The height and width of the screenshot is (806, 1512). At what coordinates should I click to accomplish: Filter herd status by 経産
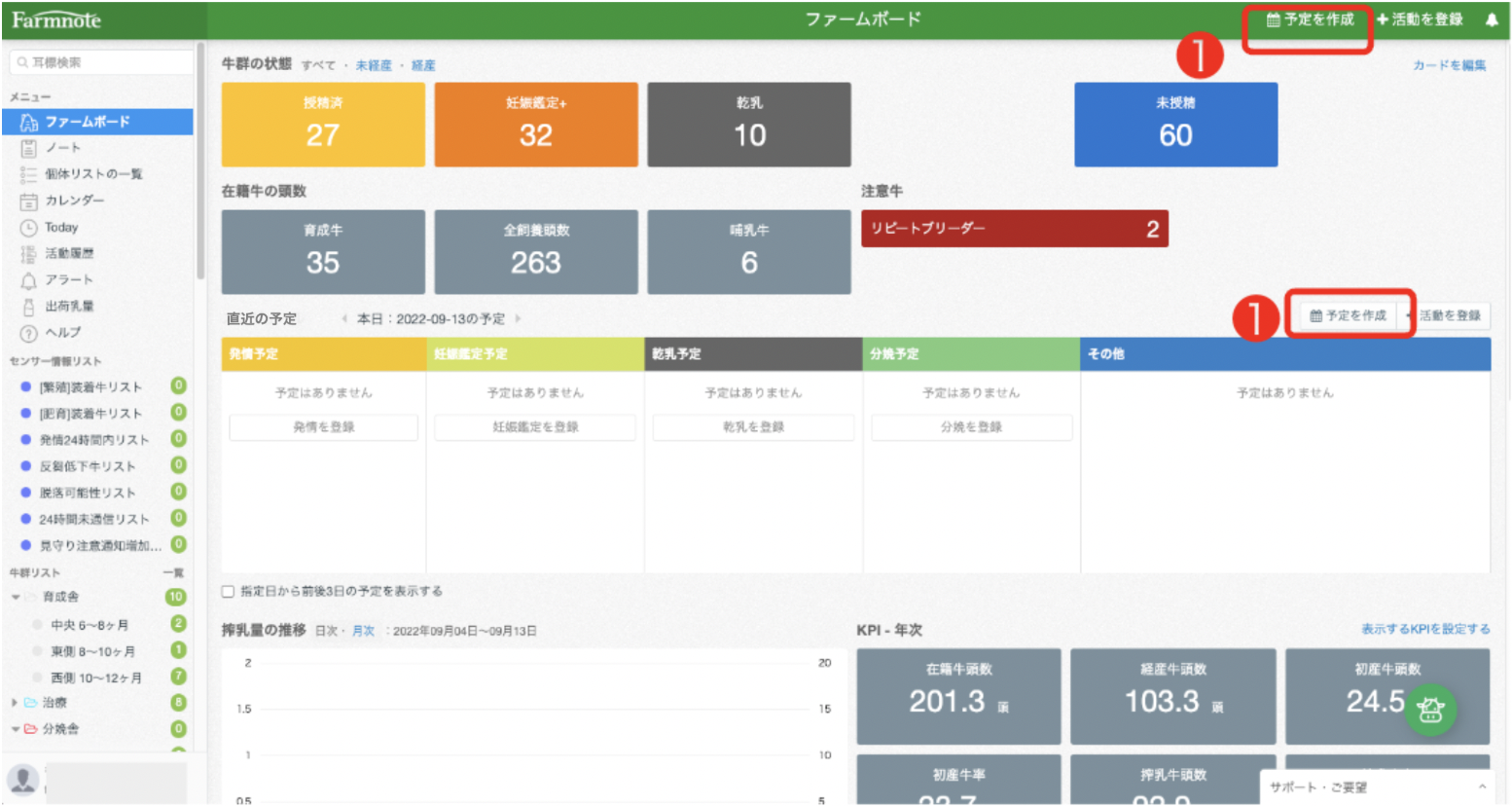pyautogui.click(x=423, y=66)
